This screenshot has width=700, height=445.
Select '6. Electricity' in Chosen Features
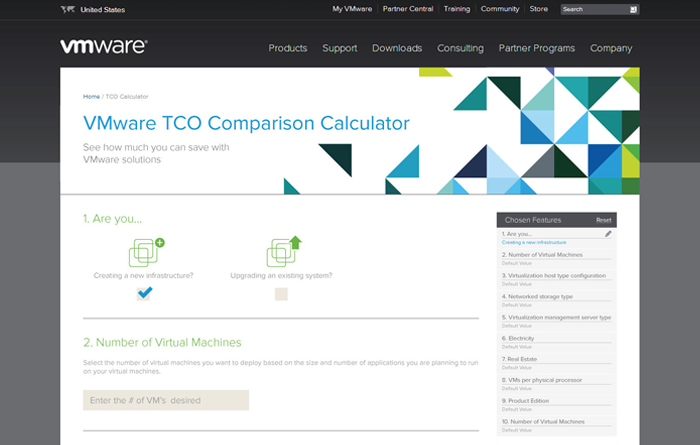(518, 338)
